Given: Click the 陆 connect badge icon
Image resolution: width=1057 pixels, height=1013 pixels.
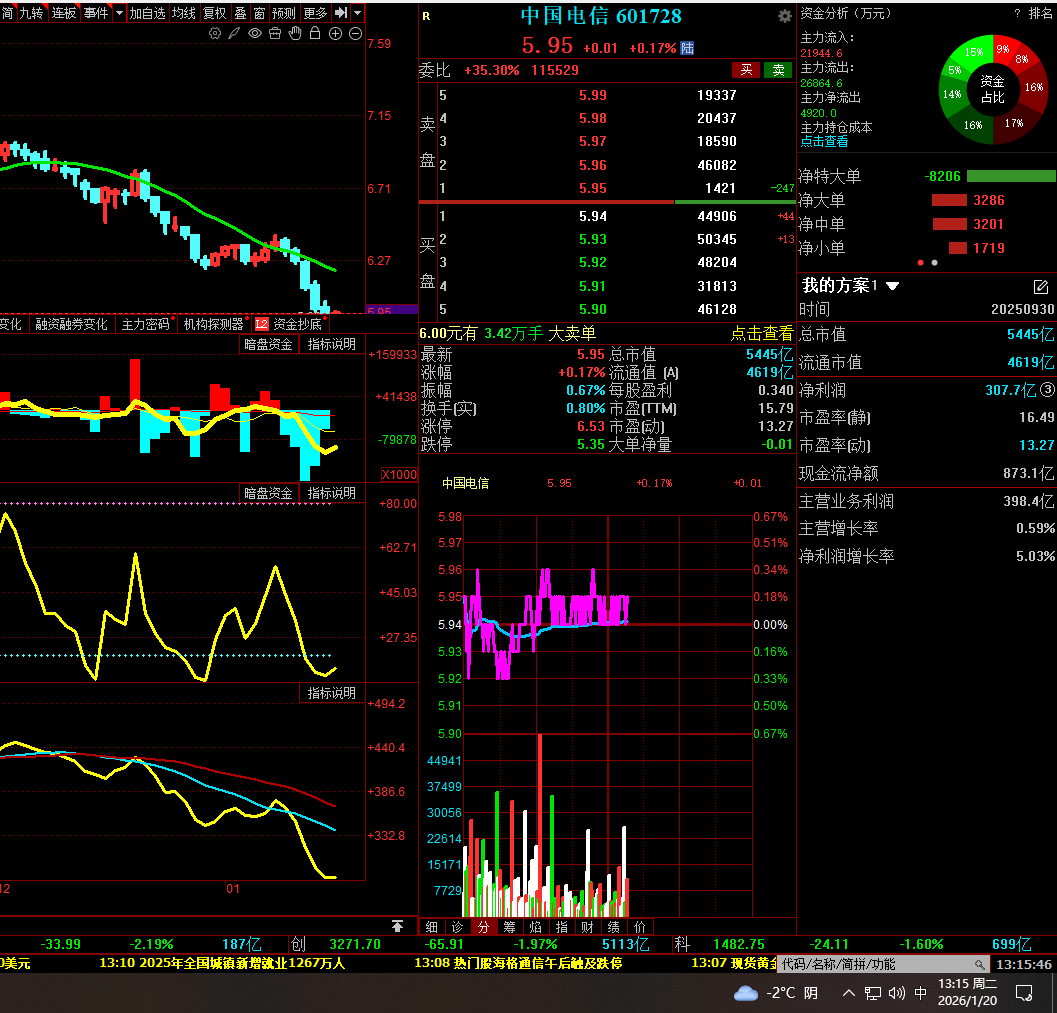Looking at the screenshot, I should [x=687, y=48].
